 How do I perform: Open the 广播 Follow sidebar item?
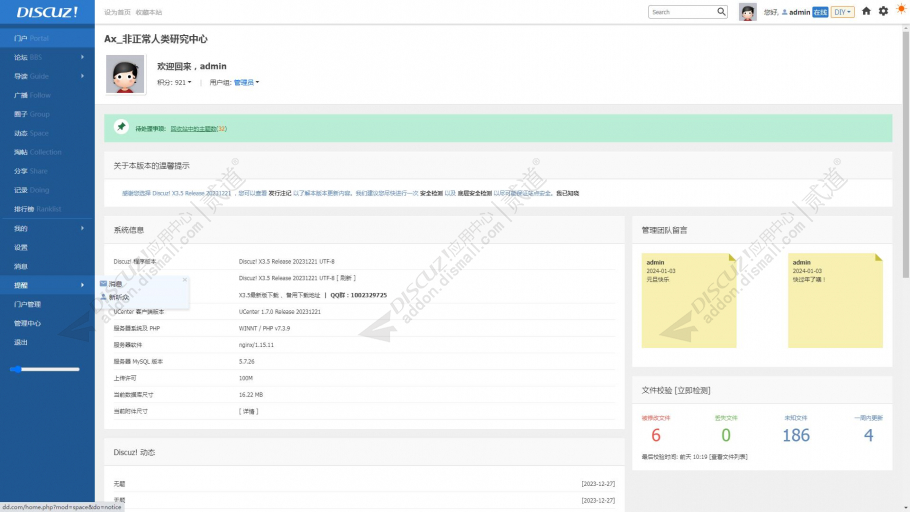tap(47, 95)
